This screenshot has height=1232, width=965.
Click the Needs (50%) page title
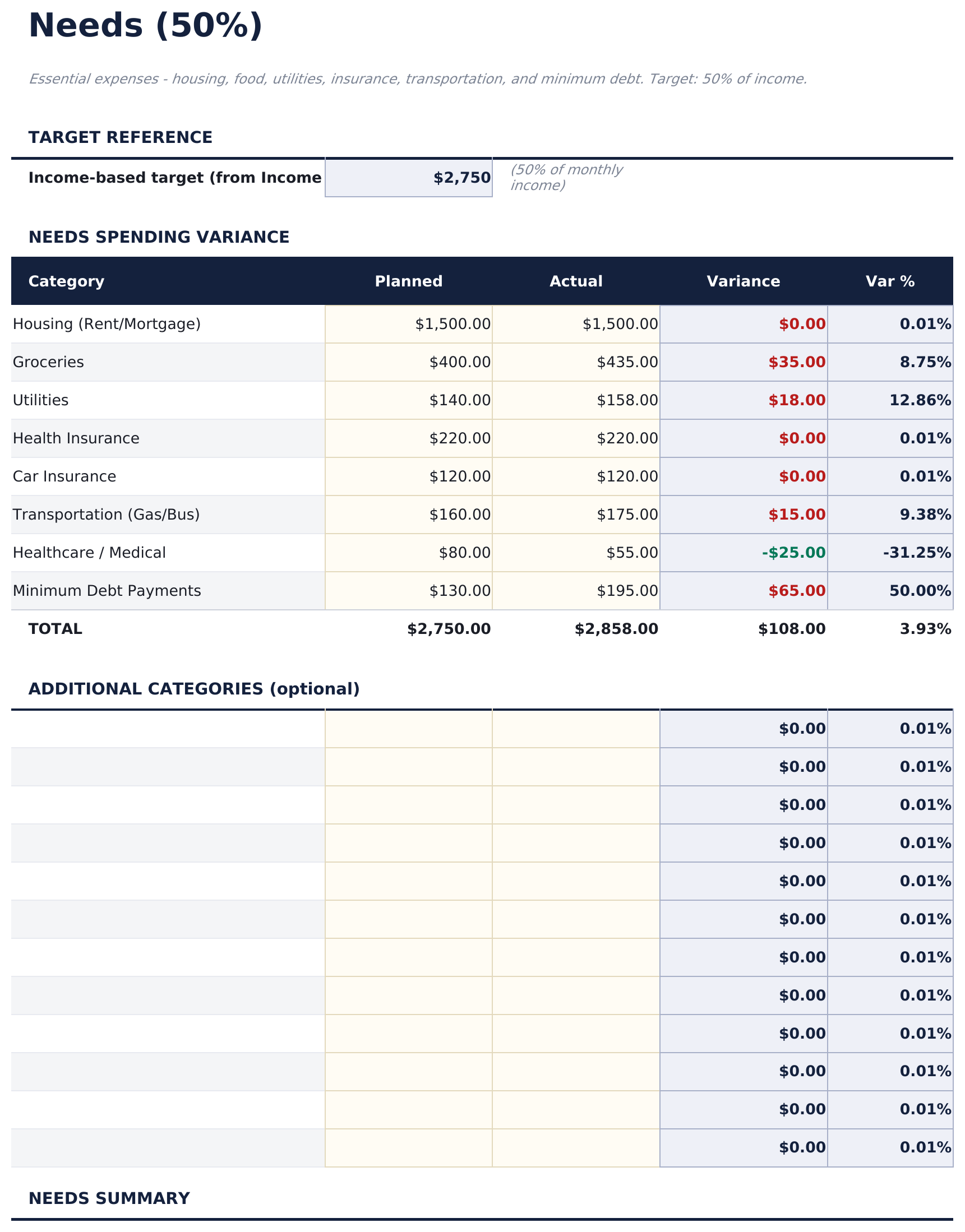point(145,26)
